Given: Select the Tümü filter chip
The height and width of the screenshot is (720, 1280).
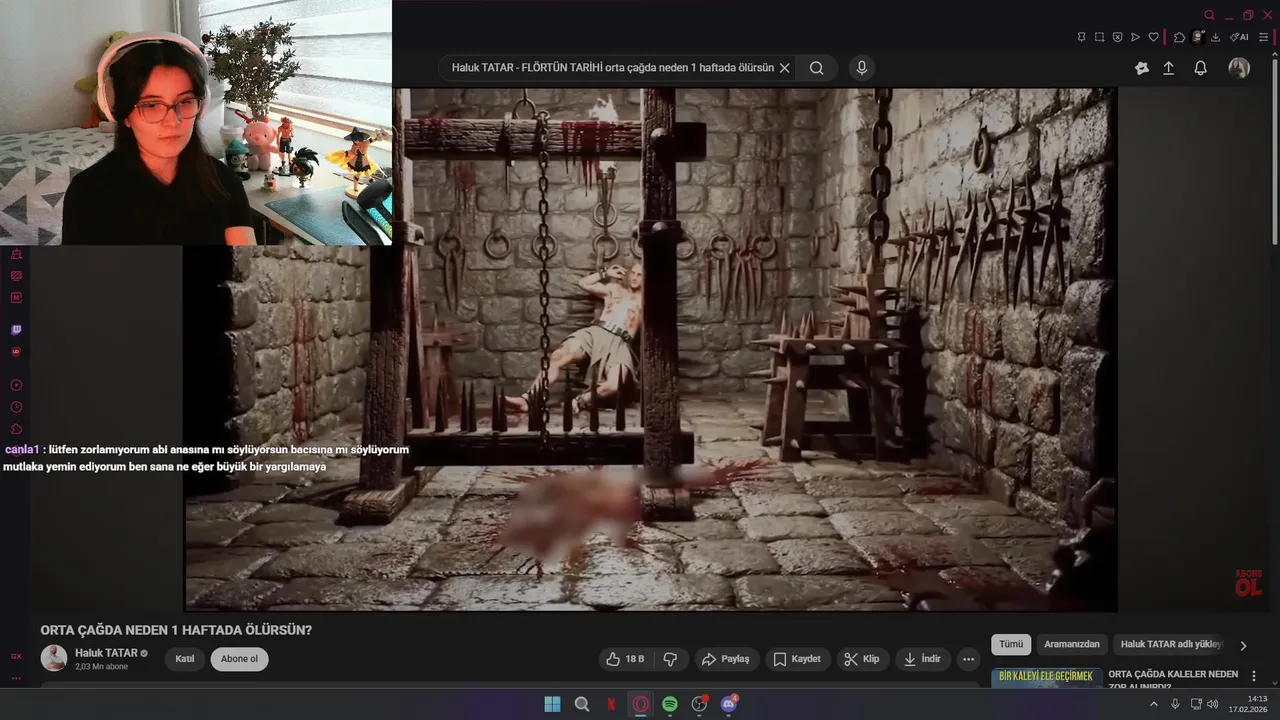Looking at the screenshot, I should (x=1011, y=645).
